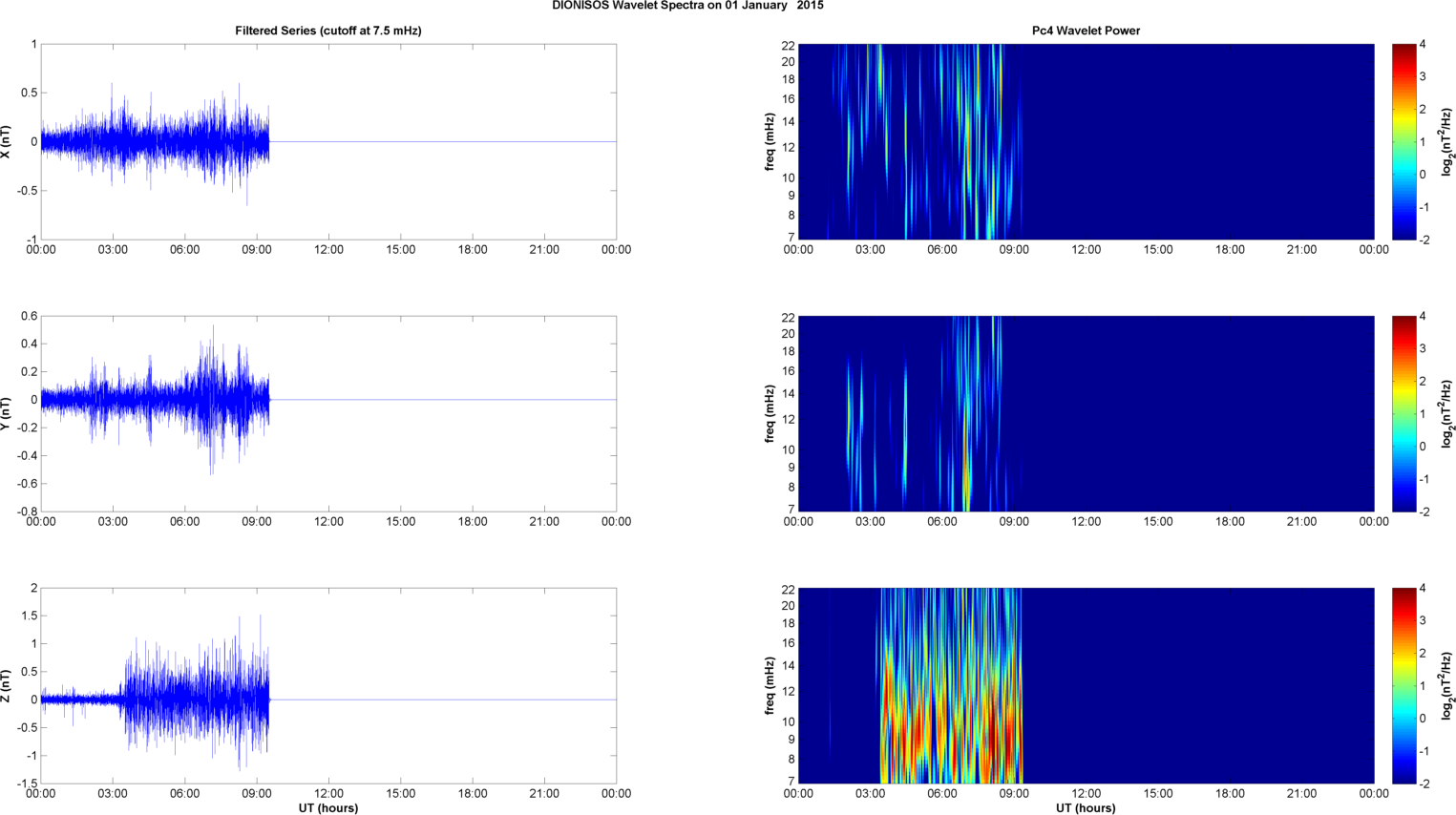Click the Z component wavelet power spectrogram
This screenshot has width=1456, height=815.
click(x=1086, y=685)
